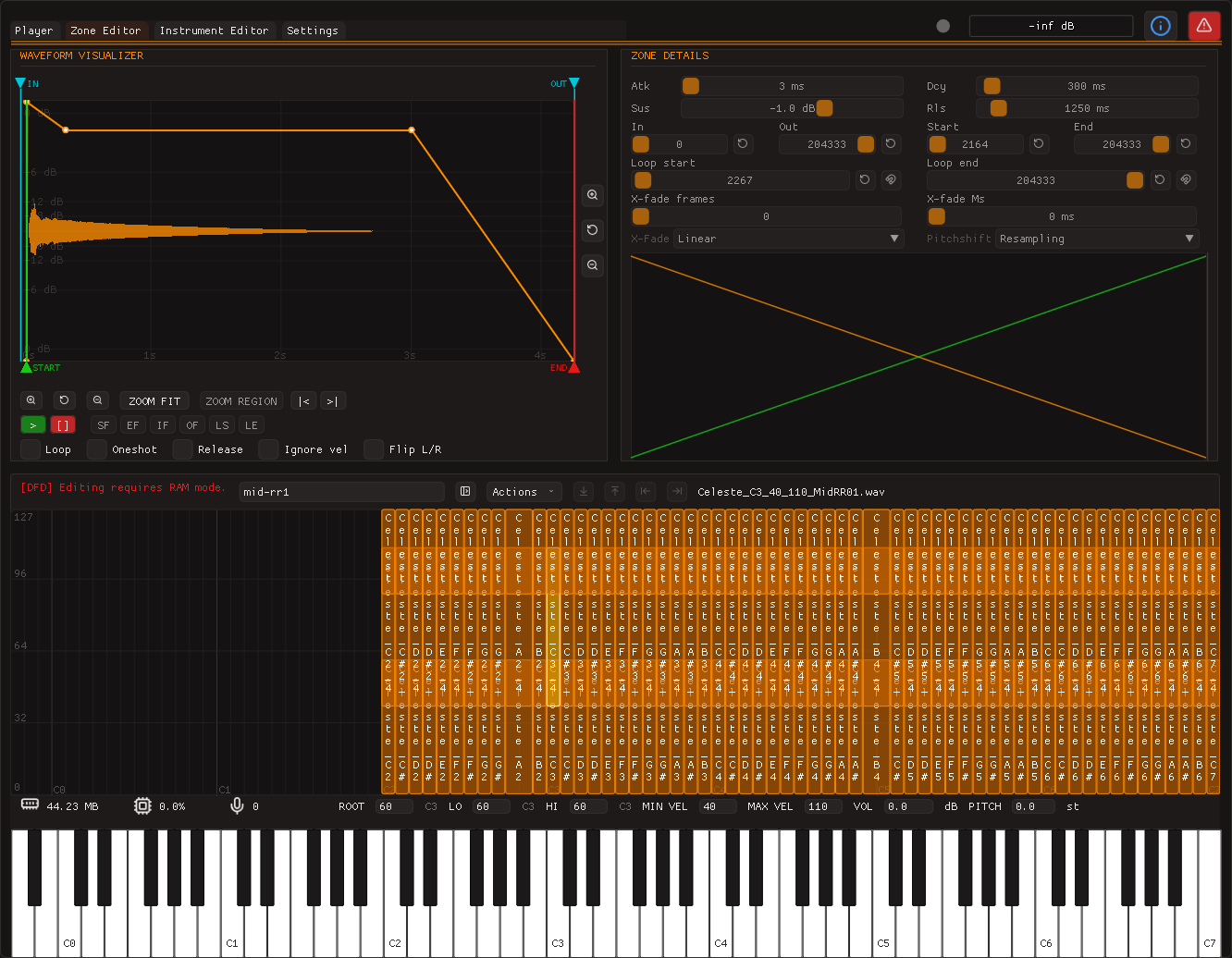The height and width of the screenshot is (958, 1232).
Task: Click the memory usage icon
Action: click(x=30, y=805)
